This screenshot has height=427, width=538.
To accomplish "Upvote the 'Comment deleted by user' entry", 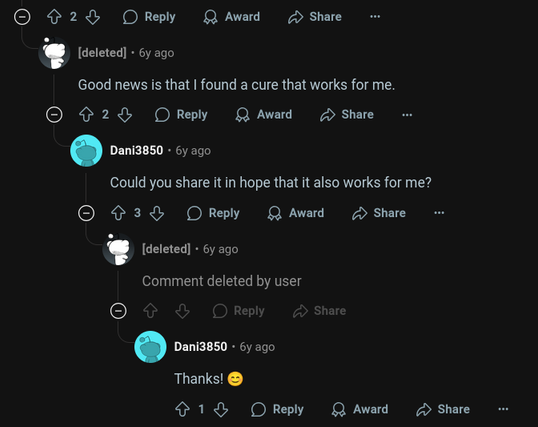I will point(150,311).
